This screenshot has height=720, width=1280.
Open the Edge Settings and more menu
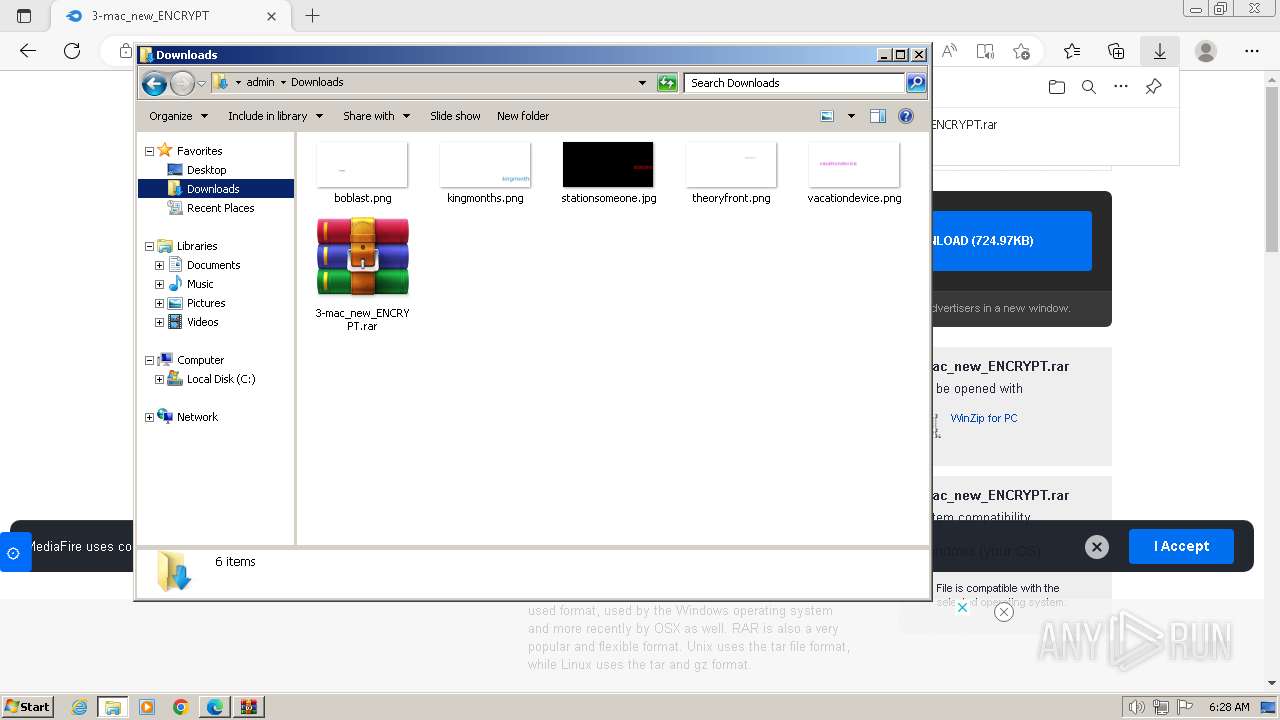(x=1252, y=51)
